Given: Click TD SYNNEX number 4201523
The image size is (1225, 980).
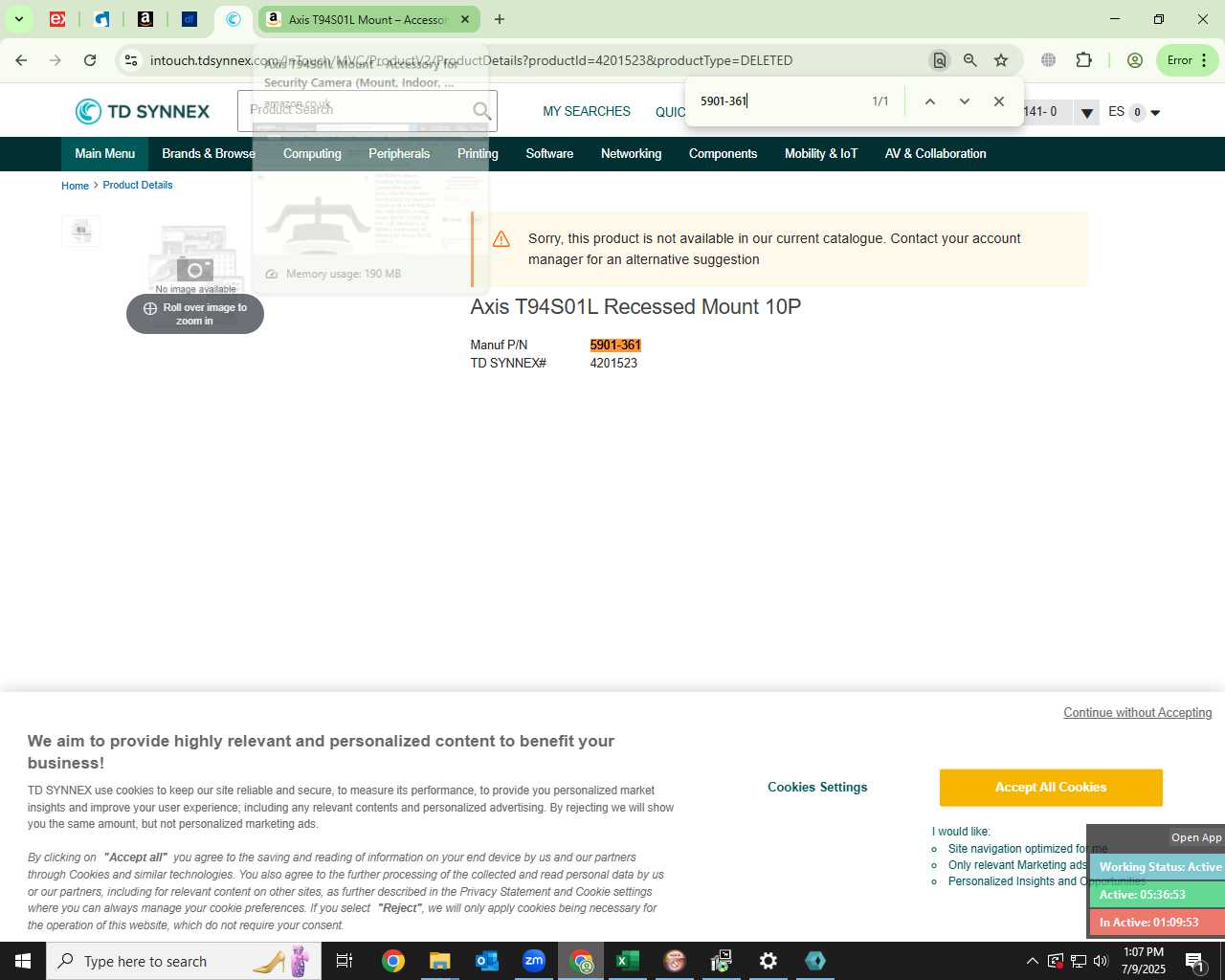Looking at the screenshot, I should (613, 364).
